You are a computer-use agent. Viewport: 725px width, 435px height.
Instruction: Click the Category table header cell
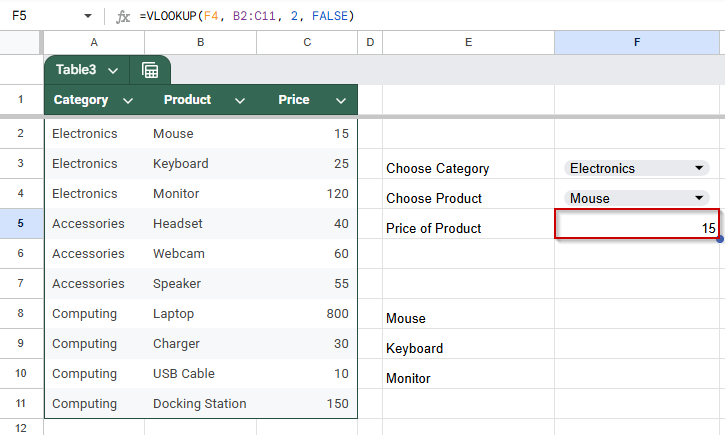(94, 100)
